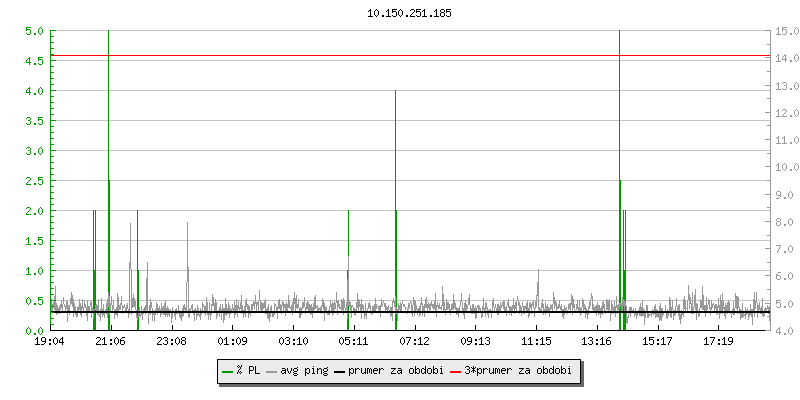The height and width of the screenshot is (400, 800).
Task: Pick the 05:11 time axis label
Action: [354, 342]
